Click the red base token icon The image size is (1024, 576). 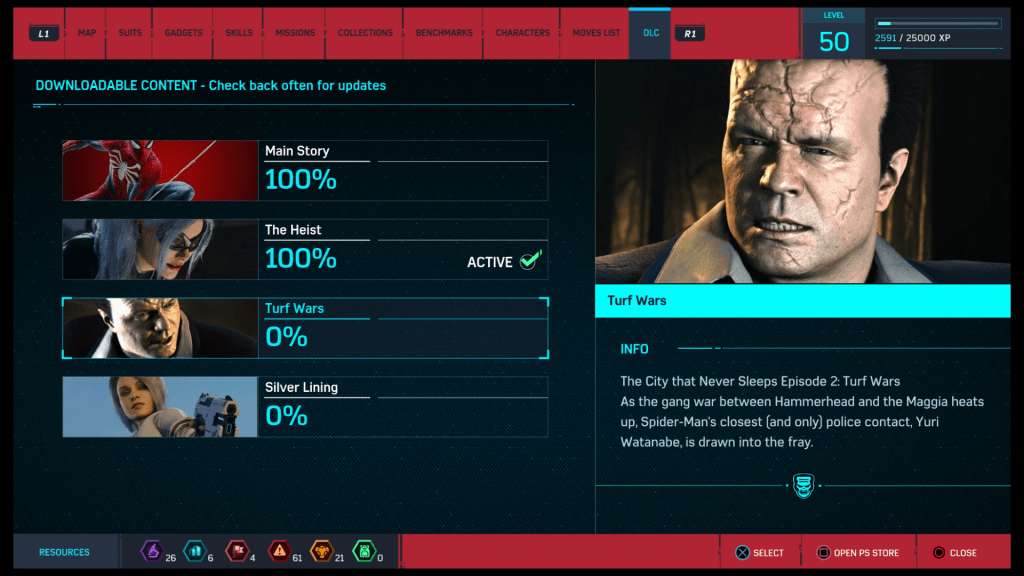pos(236,551)
